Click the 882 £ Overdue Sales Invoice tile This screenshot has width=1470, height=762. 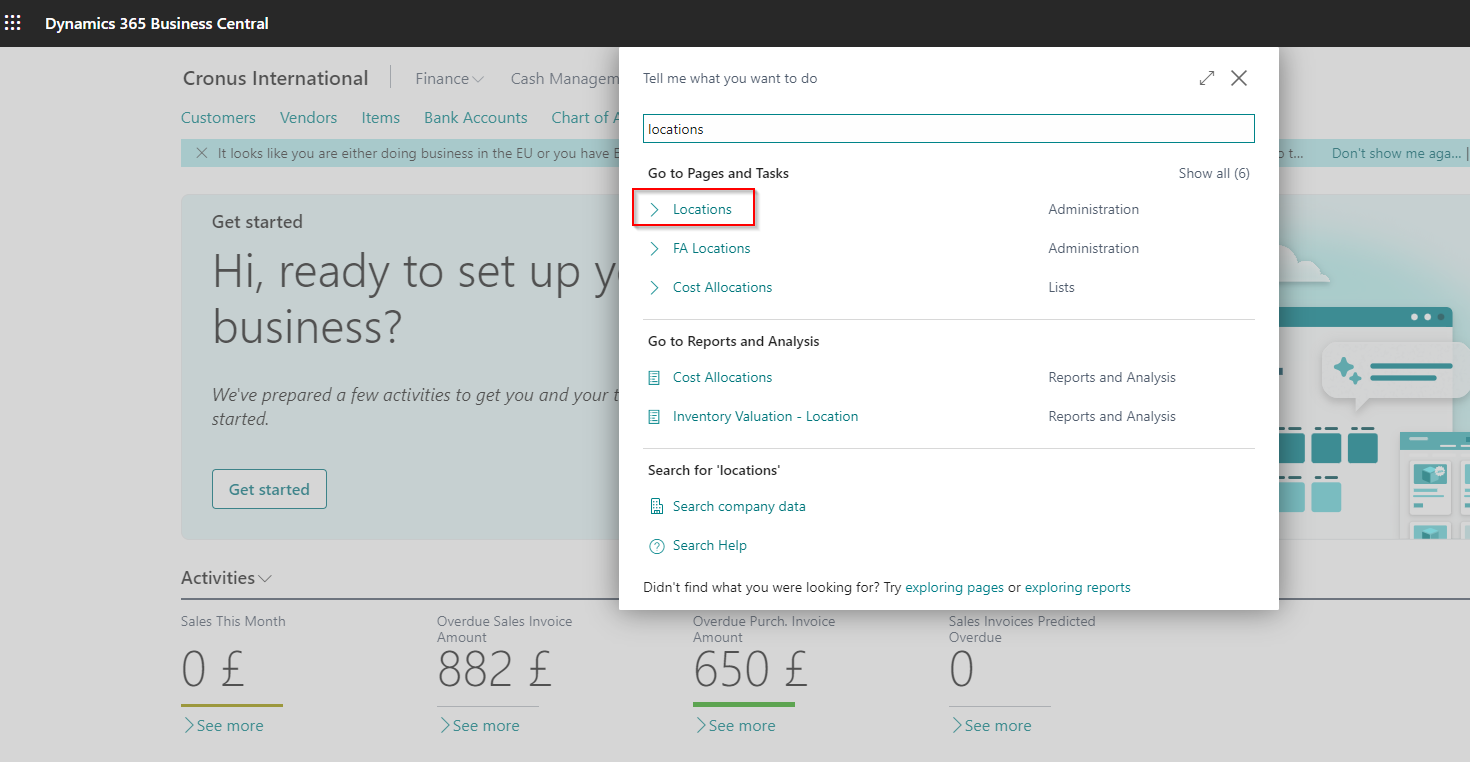pos(494,669)
